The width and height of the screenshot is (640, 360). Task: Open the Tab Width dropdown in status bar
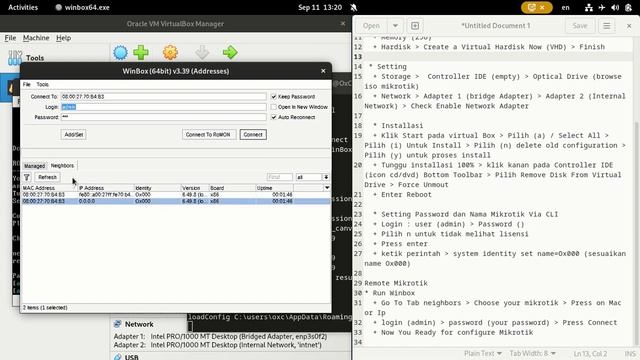point(533,353)
